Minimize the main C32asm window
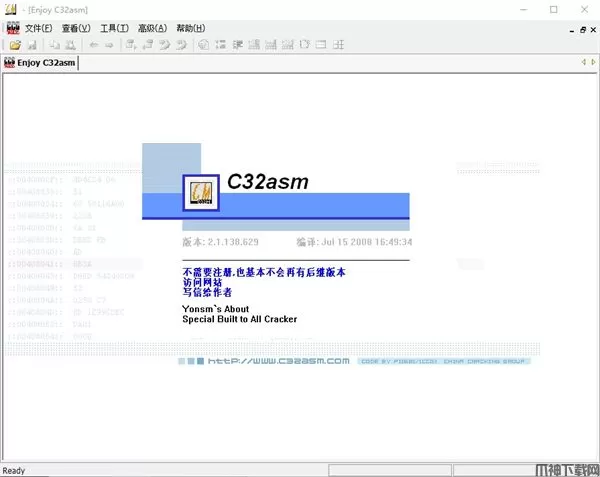The height and width of the screenshot is (477, 600). click(523, 10)
